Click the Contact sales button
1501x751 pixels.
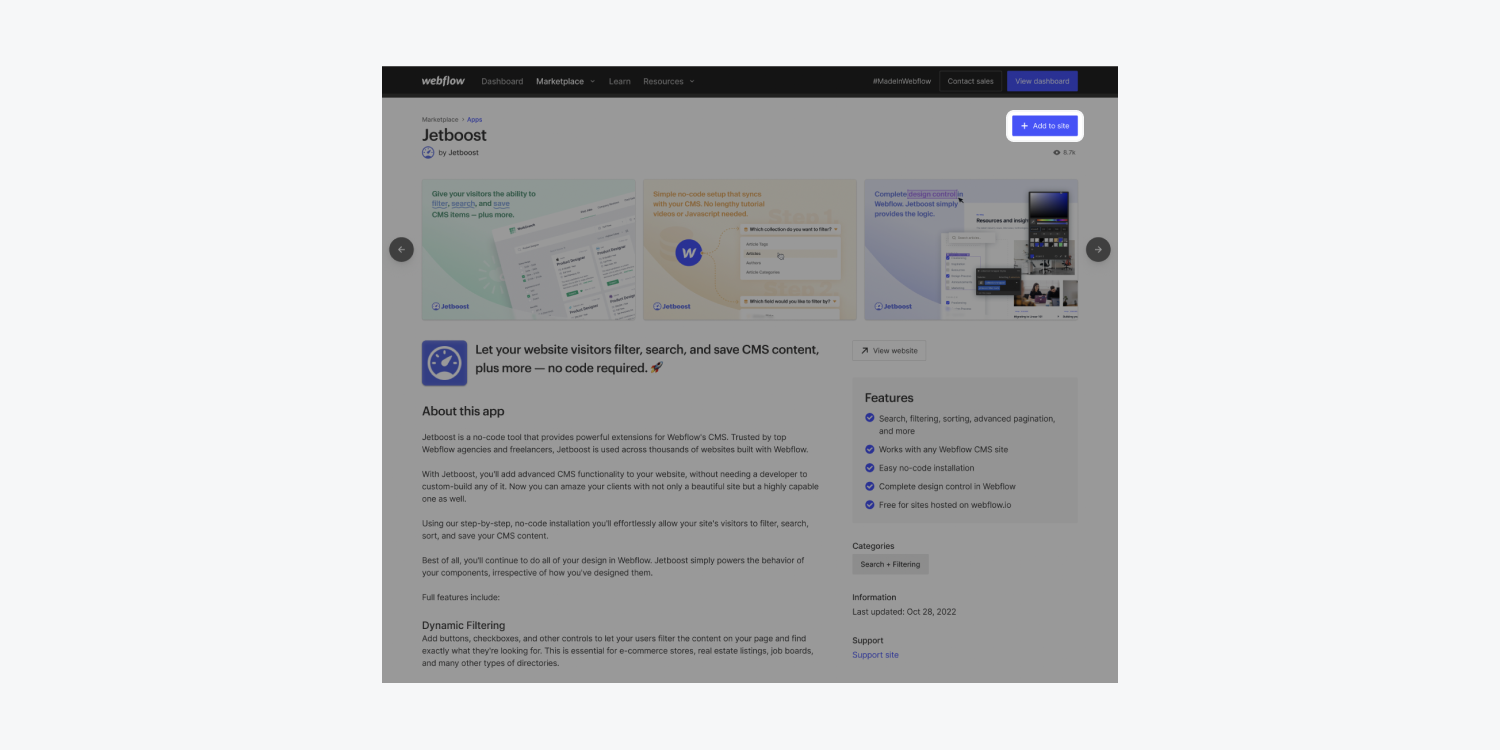970,81
